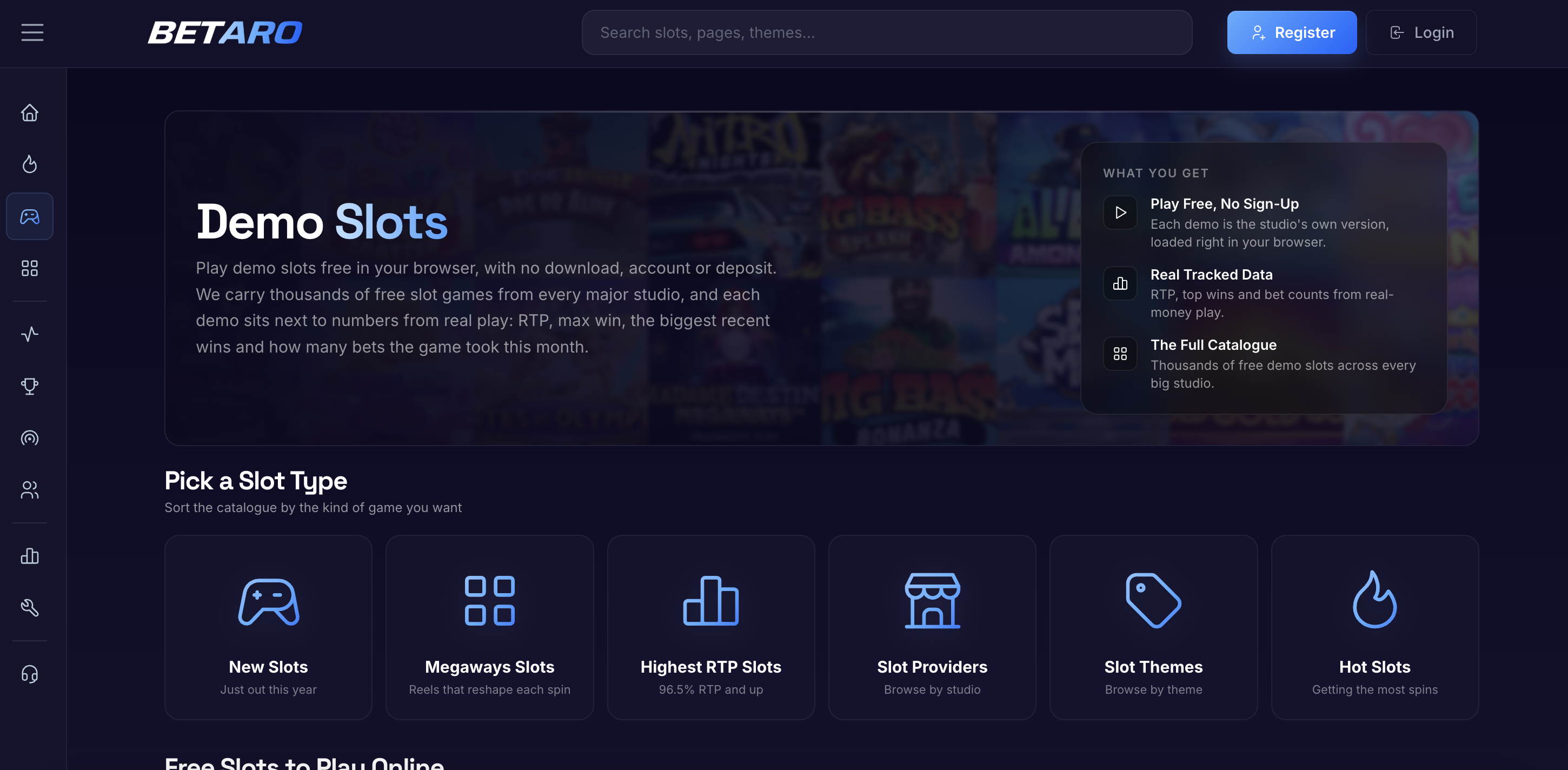Click the Play Free, No Sign-Up title
This screenshot has height=770, width=1568.
1224,204
